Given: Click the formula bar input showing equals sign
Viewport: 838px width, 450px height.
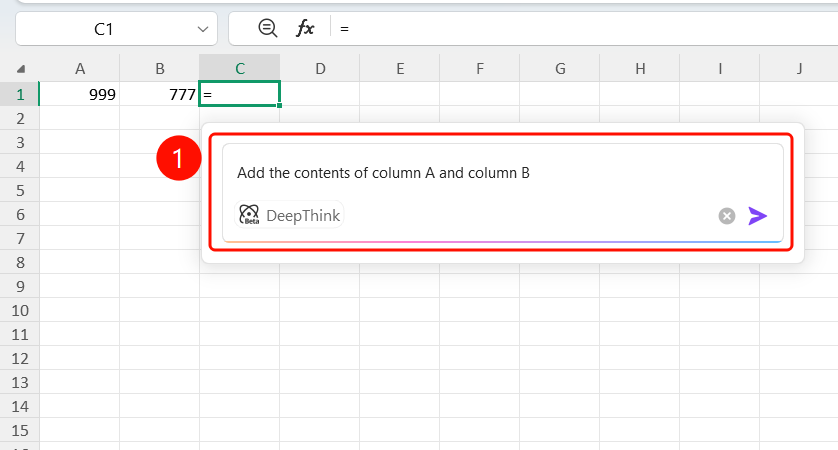Looking at the screenshot, I should (585, 29).
